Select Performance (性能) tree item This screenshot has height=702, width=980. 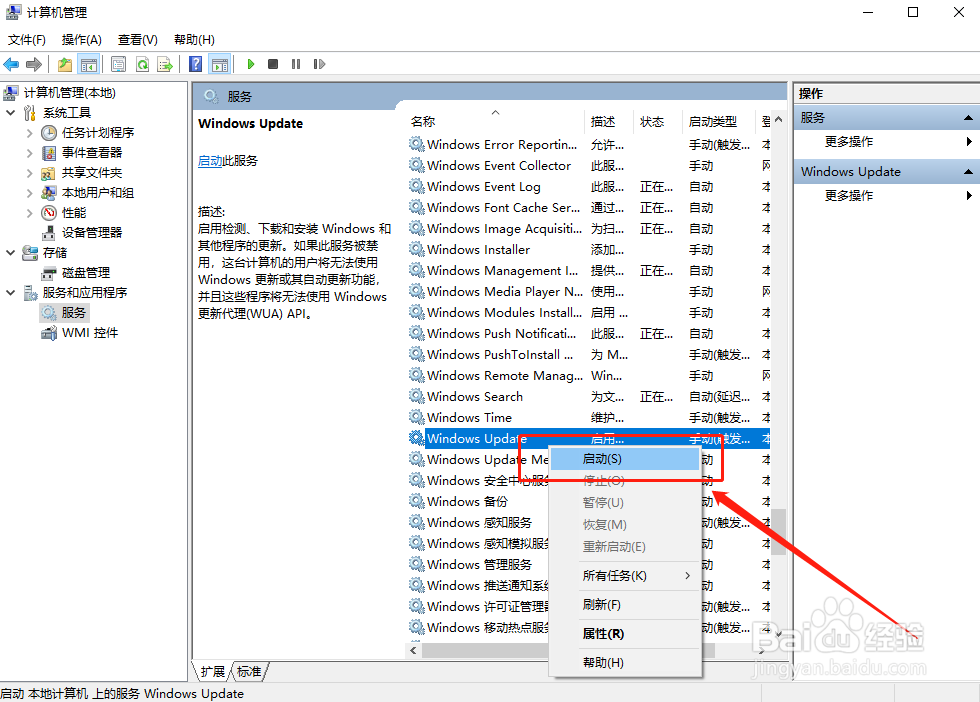click(74, 213)
